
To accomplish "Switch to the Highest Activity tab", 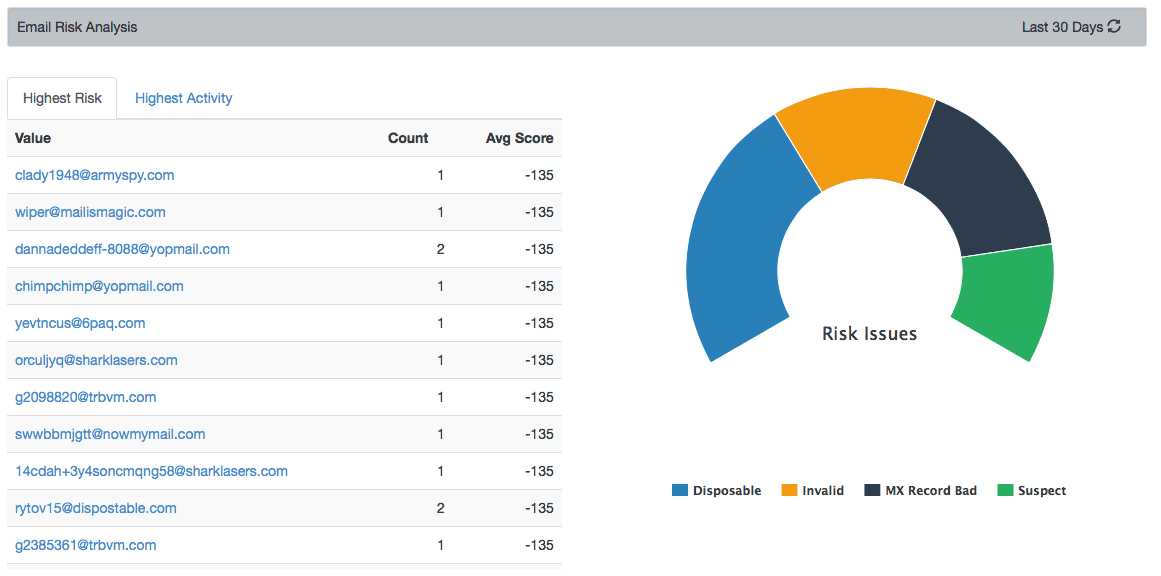I will pos(183,97).
